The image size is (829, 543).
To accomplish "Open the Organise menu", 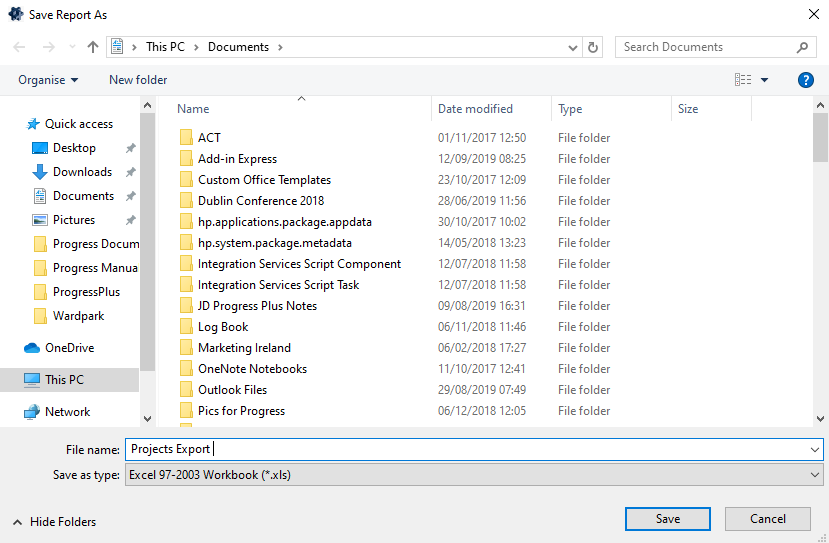I will [48, 80].
